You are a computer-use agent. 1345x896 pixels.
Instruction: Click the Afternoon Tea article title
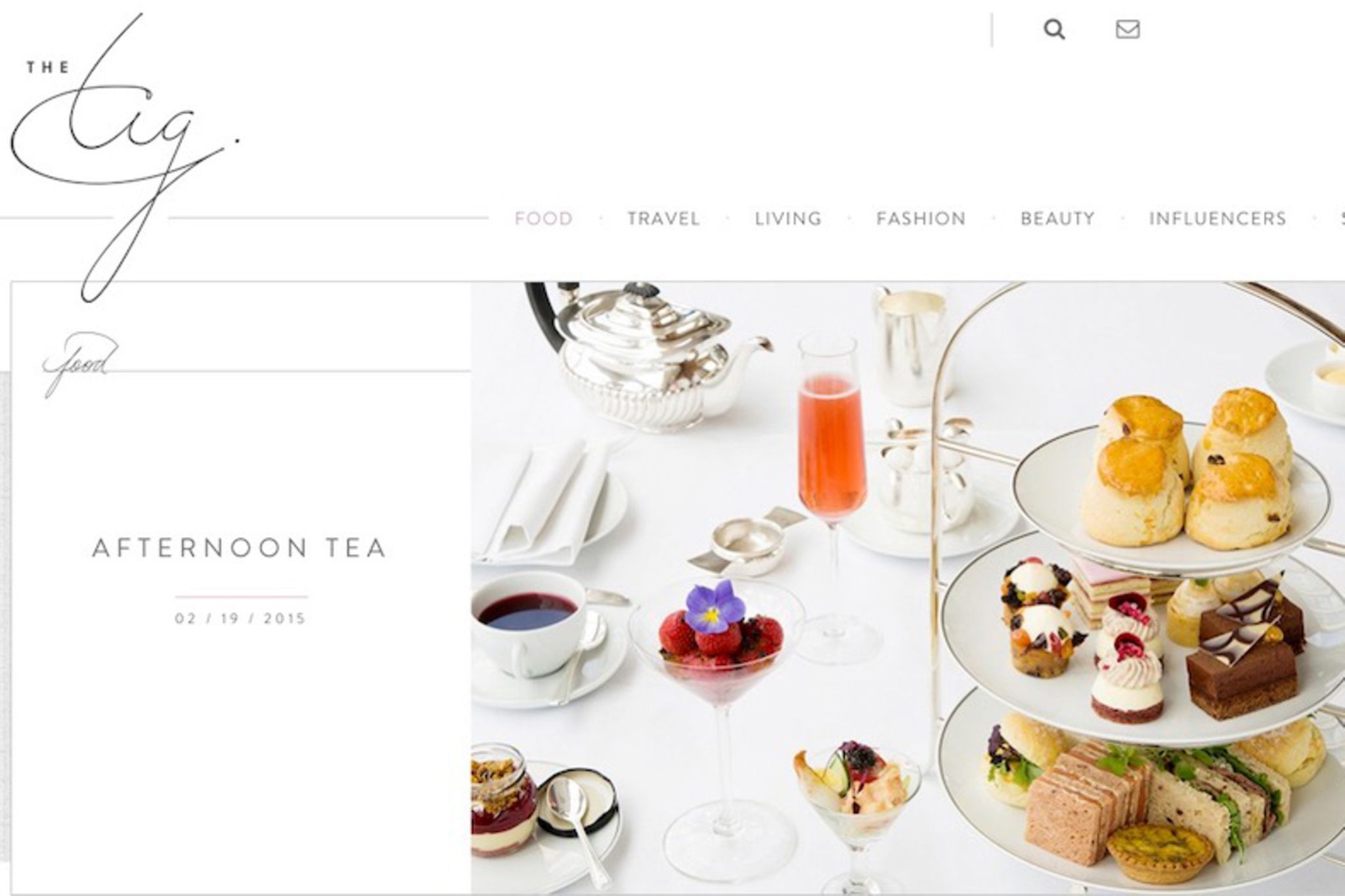240,548
